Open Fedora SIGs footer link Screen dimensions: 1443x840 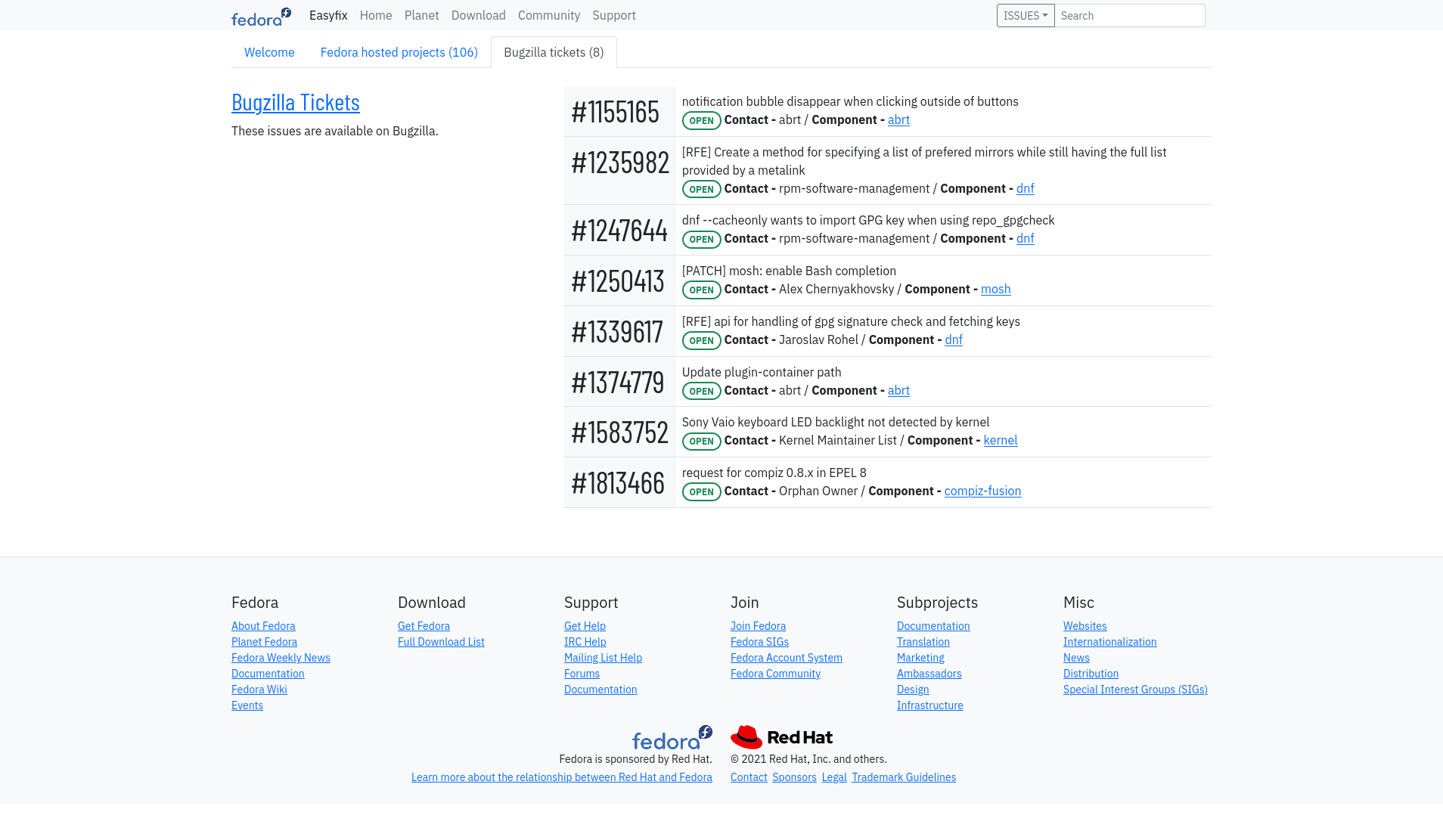[x=759, y=642]
